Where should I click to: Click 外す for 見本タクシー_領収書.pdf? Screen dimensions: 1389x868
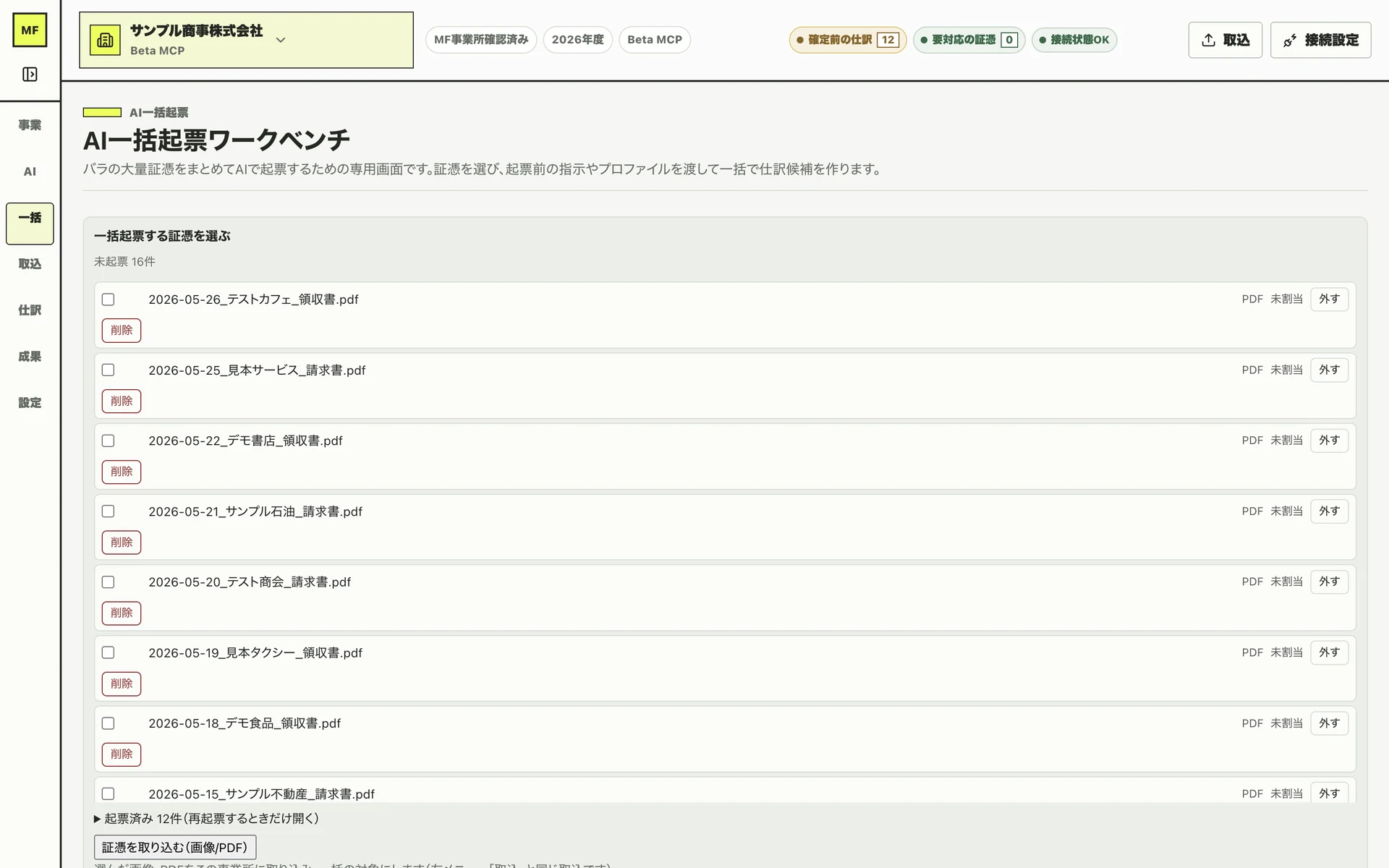(1329, 652)
